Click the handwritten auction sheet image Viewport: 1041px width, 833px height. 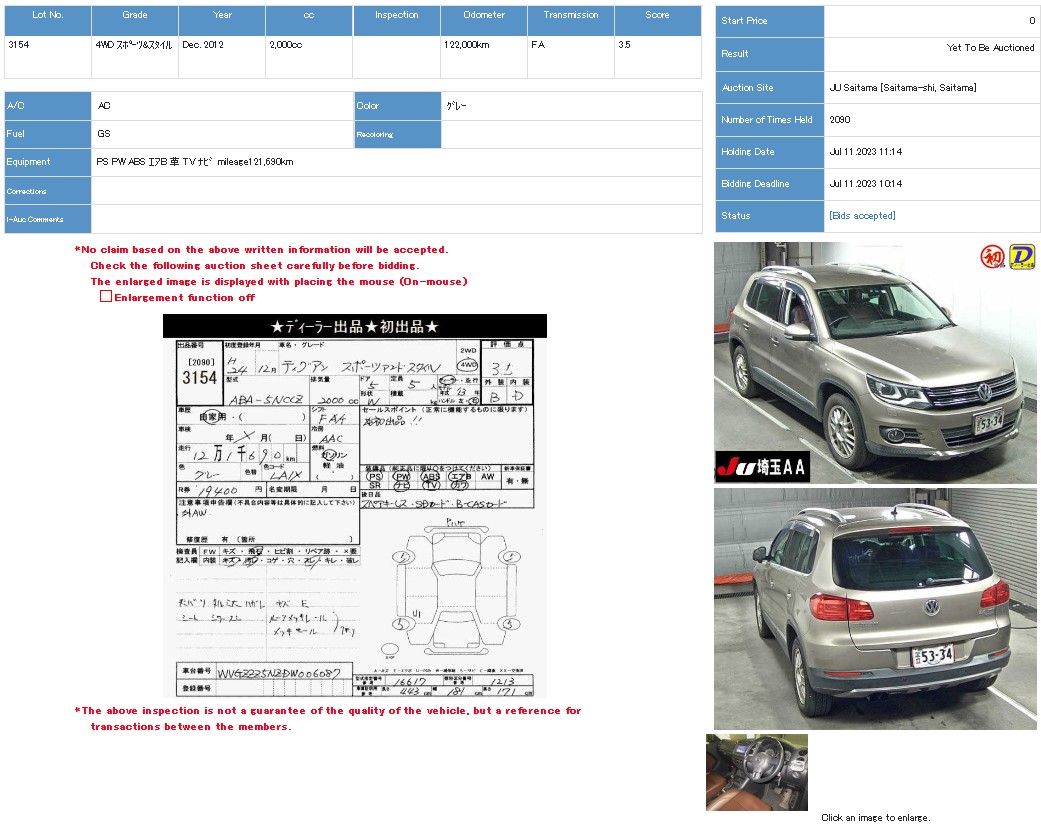coord(355,506)
